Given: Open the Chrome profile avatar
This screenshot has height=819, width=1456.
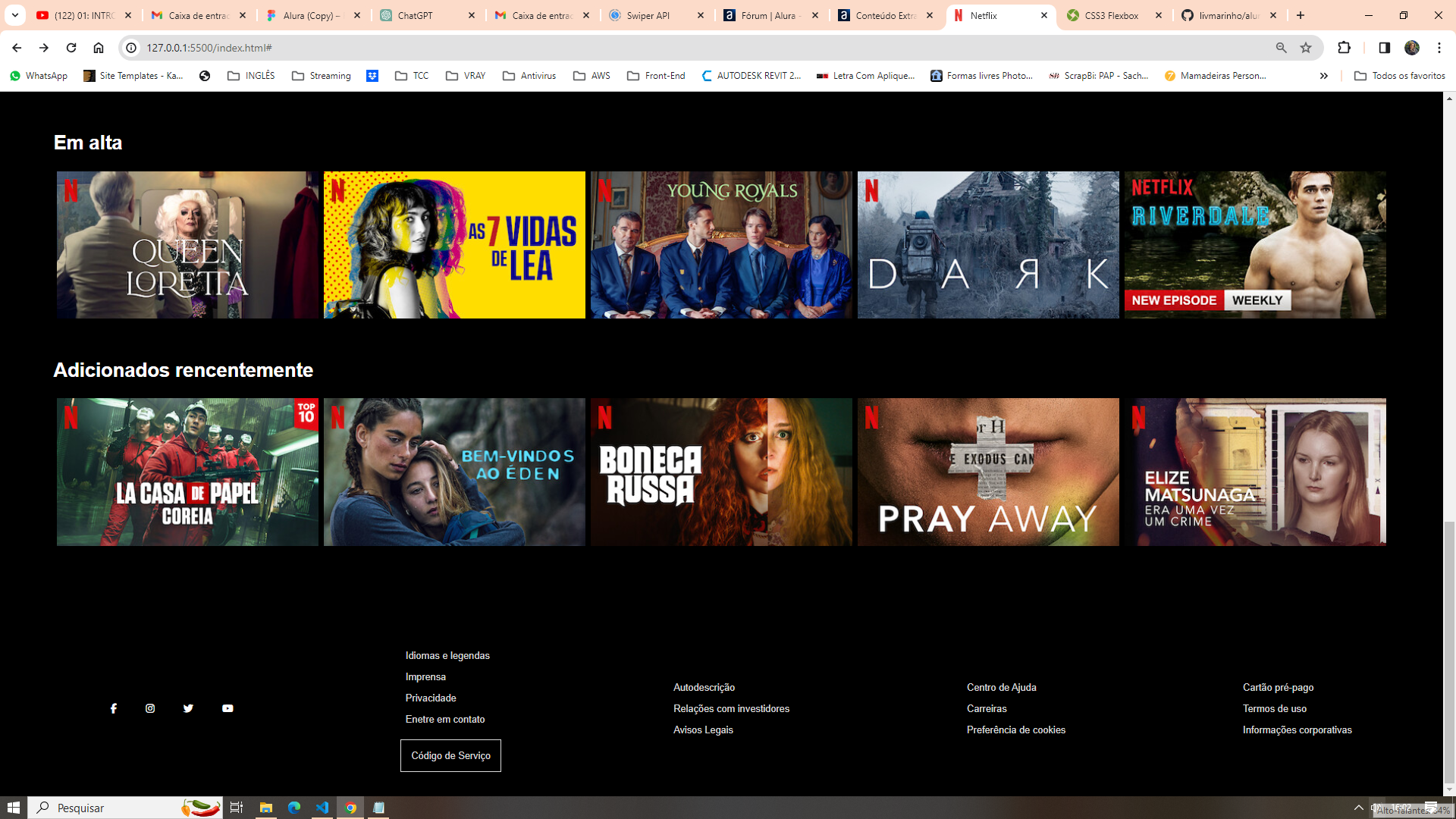Looking at the screenshot, I should coord(1412,48).
